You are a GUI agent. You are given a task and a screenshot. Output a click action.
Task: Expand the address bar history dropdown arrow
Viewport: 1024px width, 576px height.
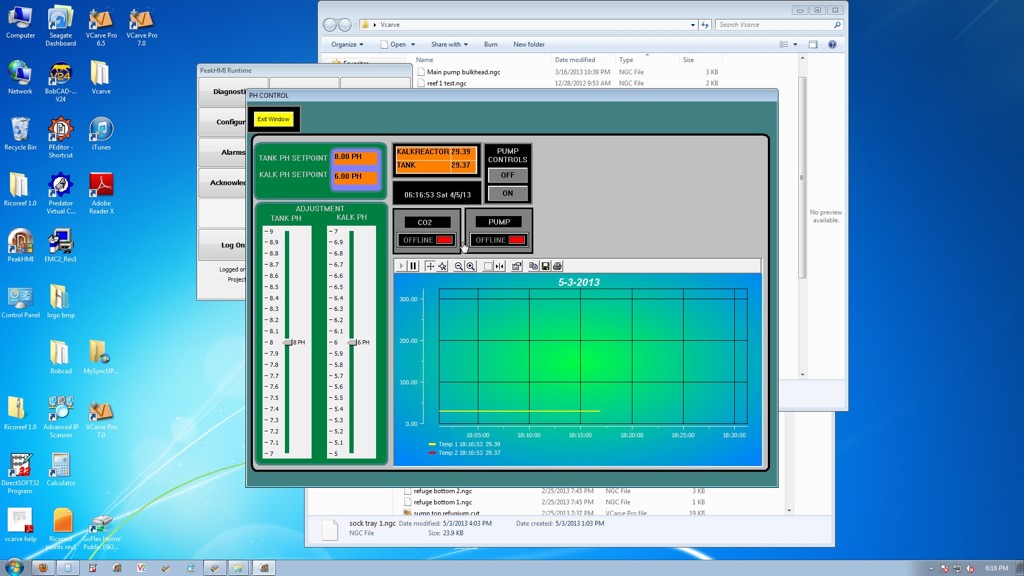pyautogui.click(x=692, y=25)
